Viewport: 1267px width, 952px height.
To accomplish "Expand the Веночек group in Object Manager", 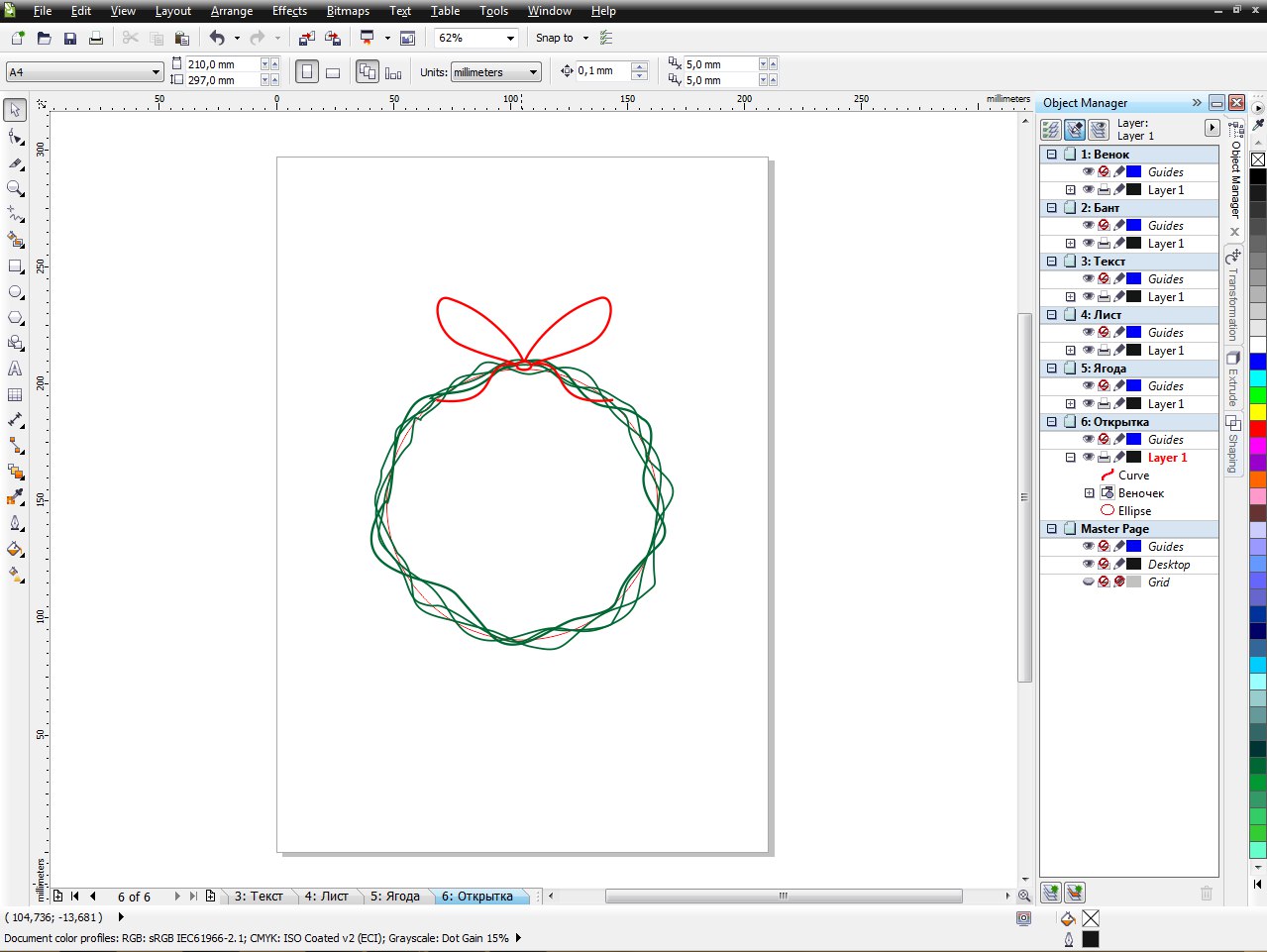I will (1089, 493).
